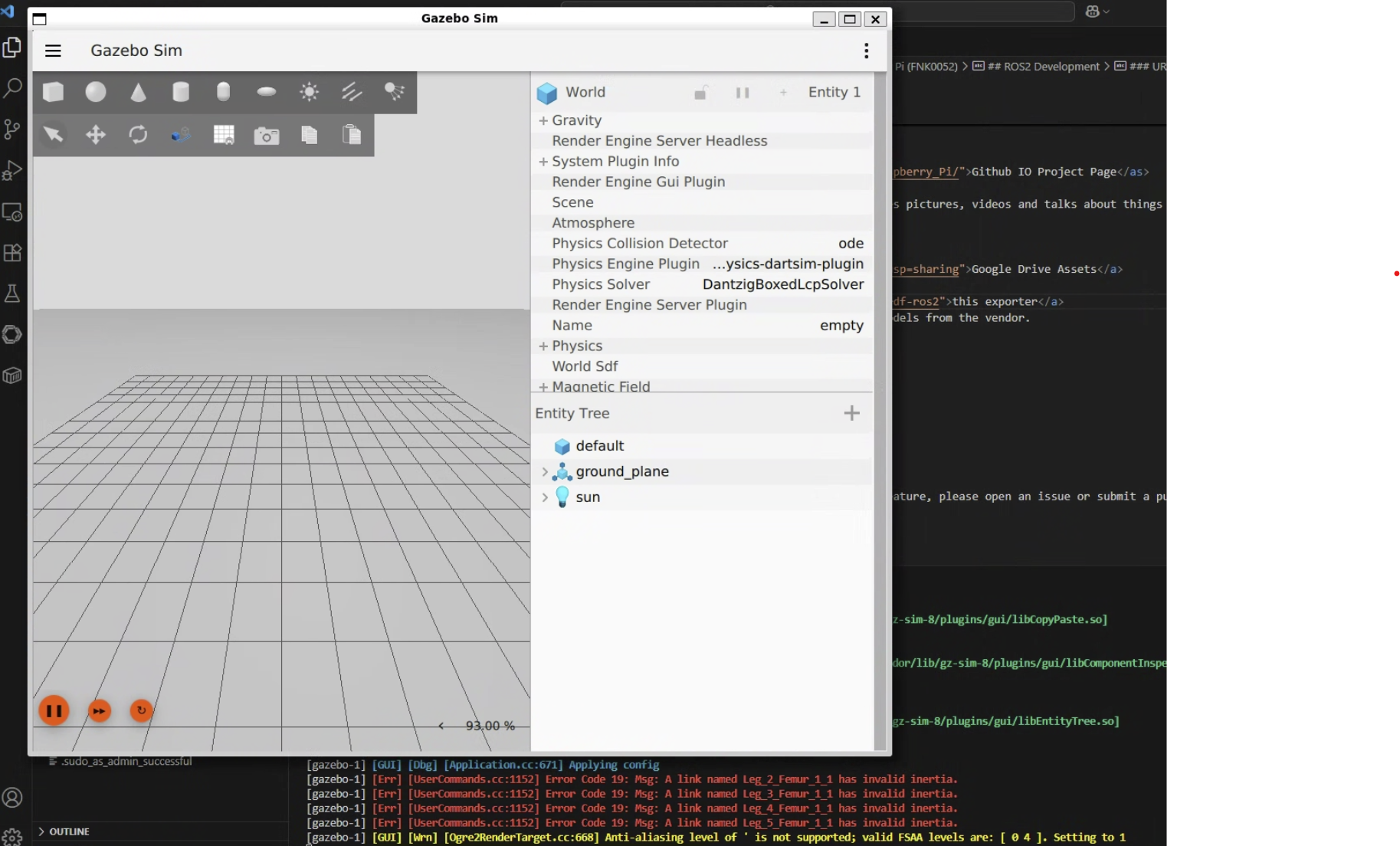Toggle the lock in the component inspector
Viewport: 1400px width, 846px height.
700,93
